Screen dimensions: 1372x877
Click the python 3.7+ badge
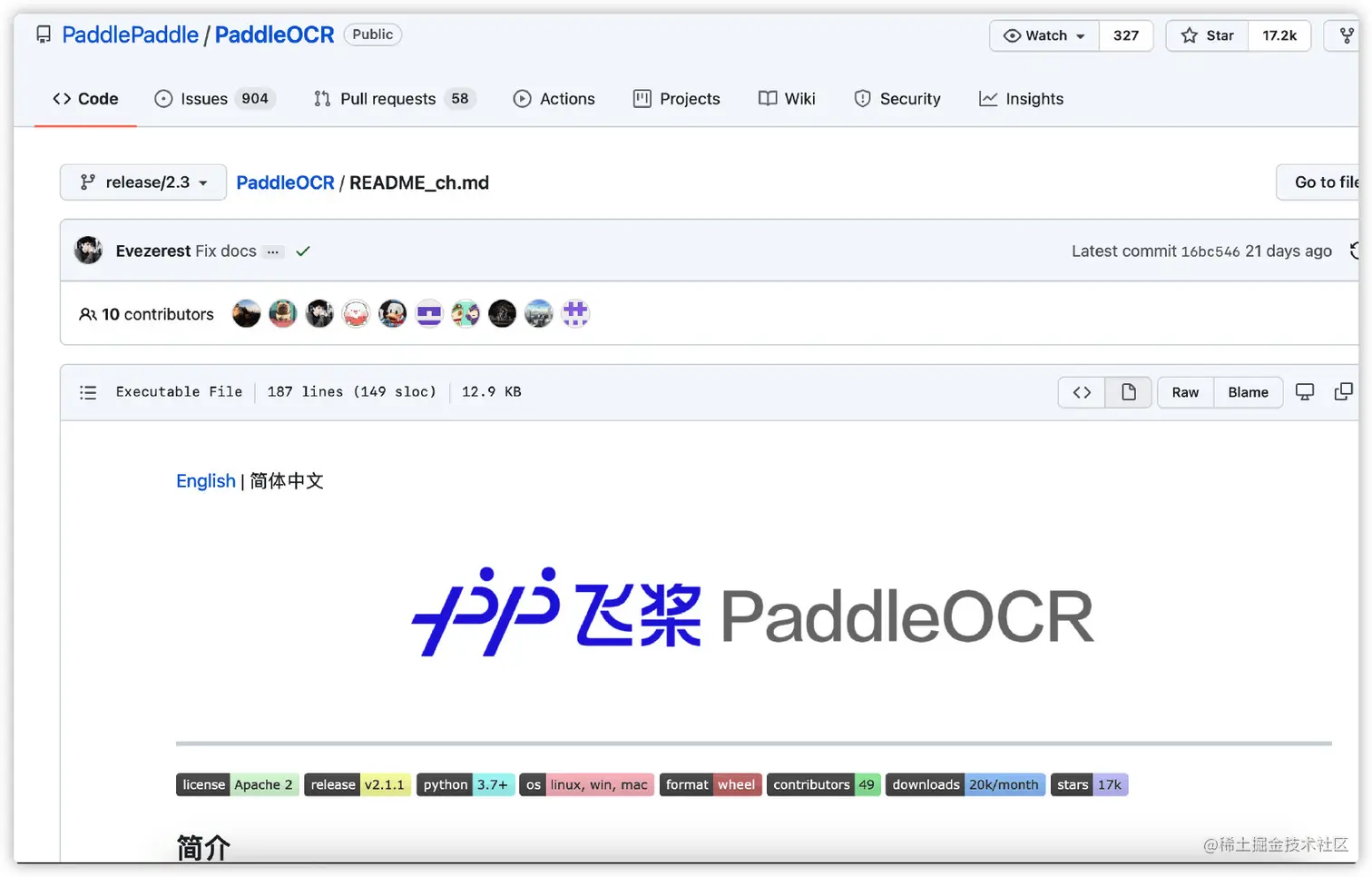pos(465,784)
